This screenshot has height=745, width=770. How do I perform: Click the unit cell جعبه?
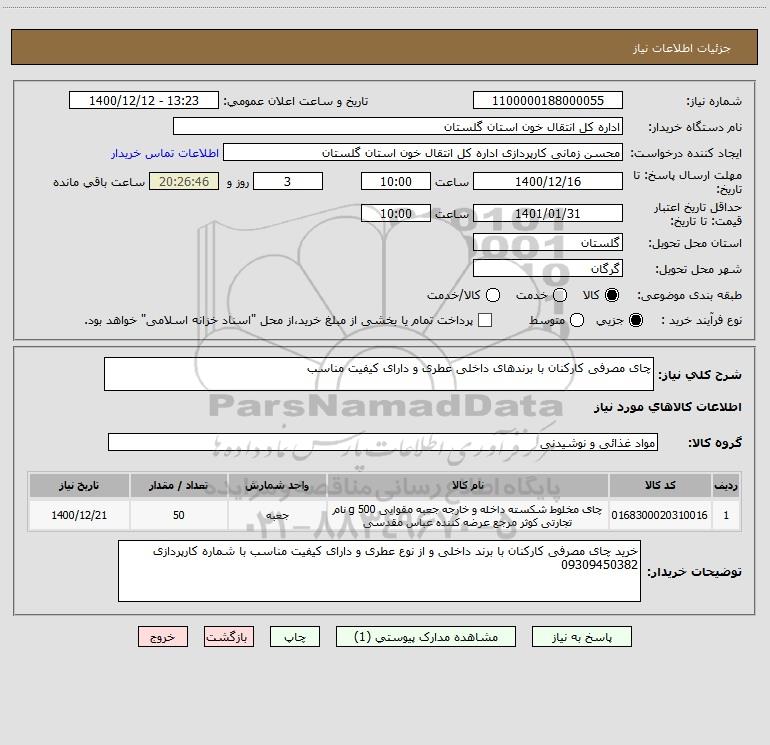coord(277,515)
